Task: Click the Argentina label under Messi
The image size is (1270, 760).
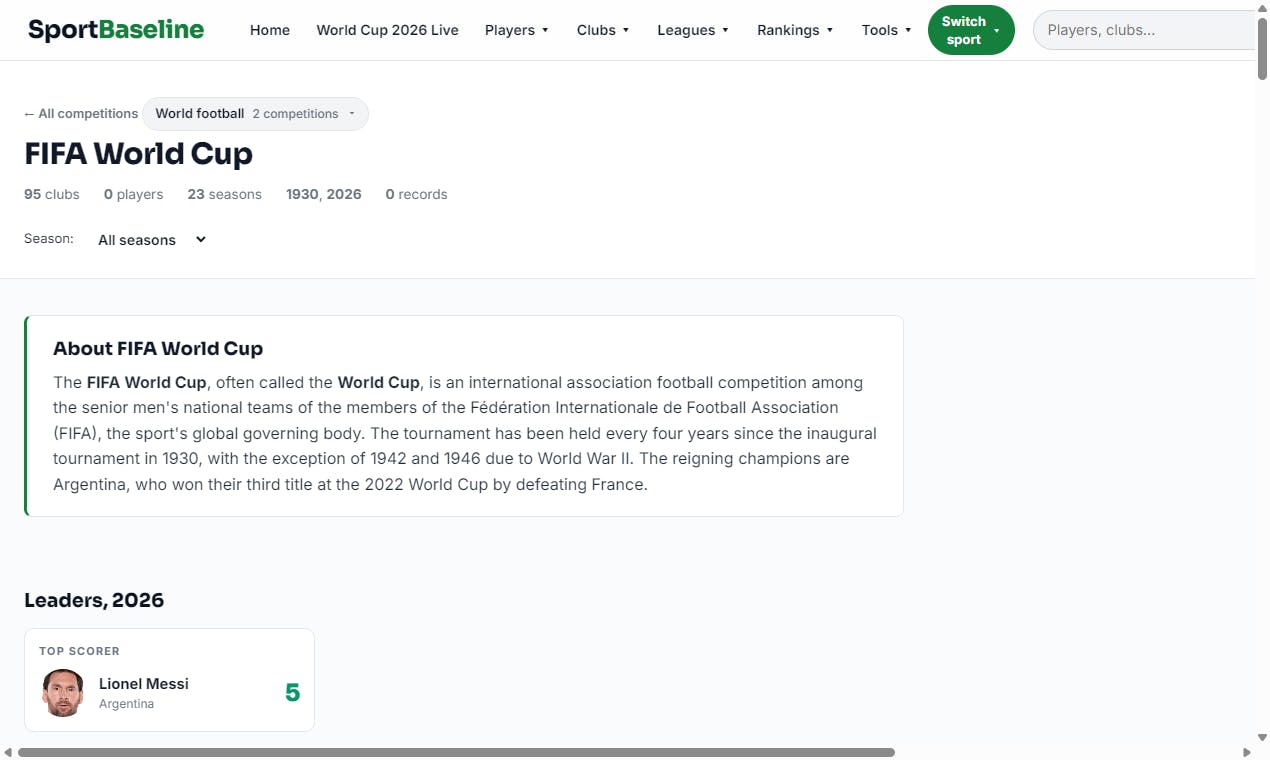Action: pos(126,704)
